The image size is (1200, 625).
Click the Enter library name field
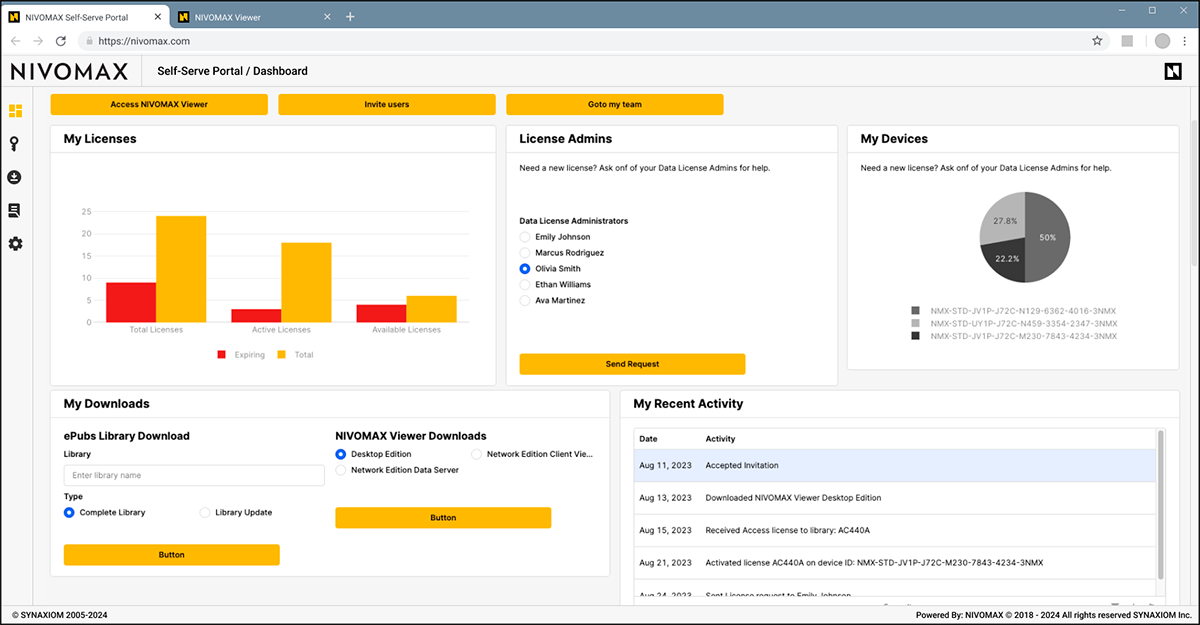[x=193, y=475]
